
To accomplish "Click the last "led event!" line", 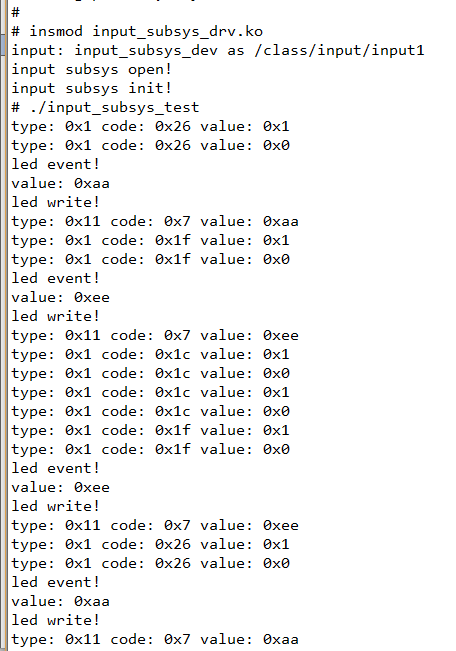I will pyautogui.click(x=55, y=582).
